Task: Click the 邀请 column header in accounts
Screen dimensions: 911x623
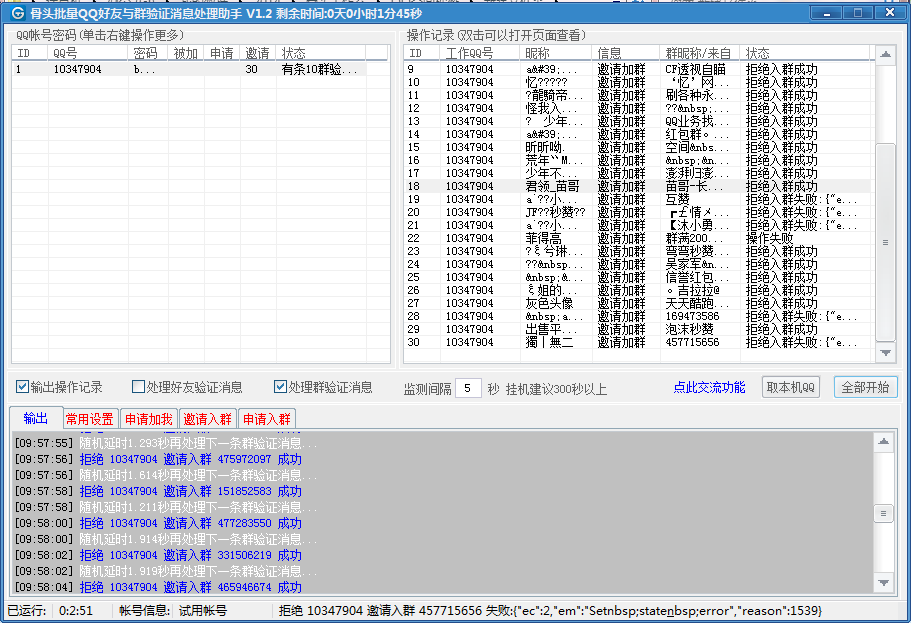Action: (258, 53)
